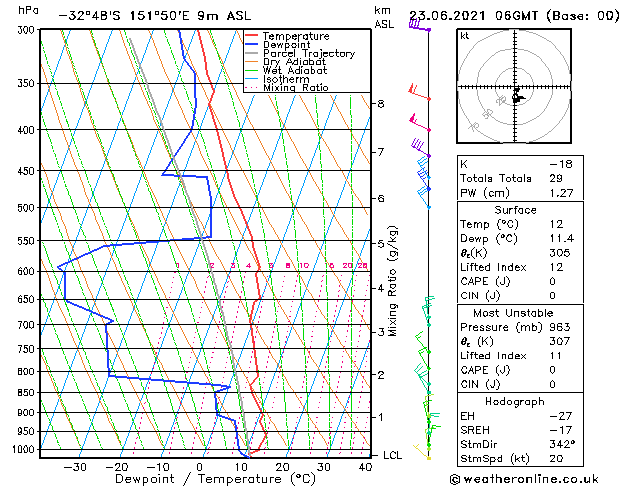Click the "Parcel Trajectory" legend label
This screenshot has width=629, height=486.
click(309, 53)
